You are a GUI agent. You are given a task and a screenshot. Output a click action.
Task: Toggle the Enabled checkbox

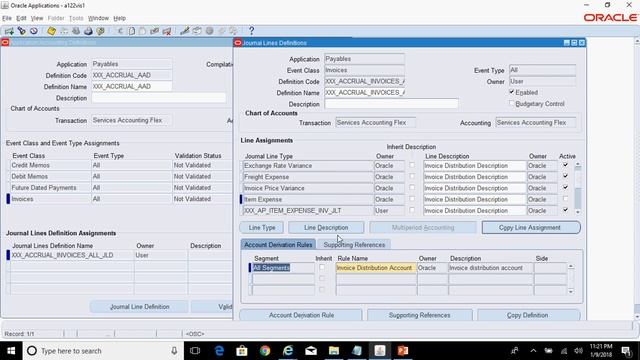click(x=511, y=92)
